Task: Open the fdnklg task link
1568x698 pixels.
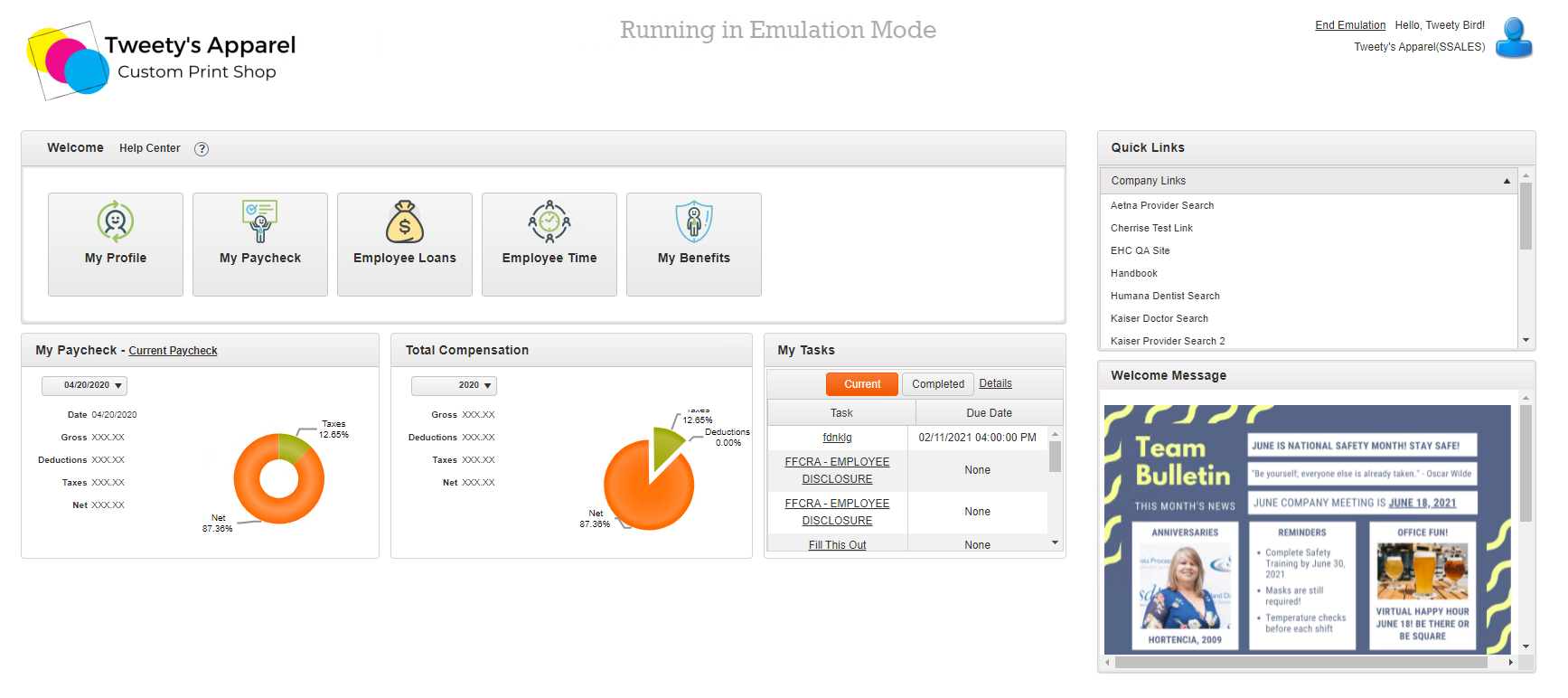Action: pos(837,438)
